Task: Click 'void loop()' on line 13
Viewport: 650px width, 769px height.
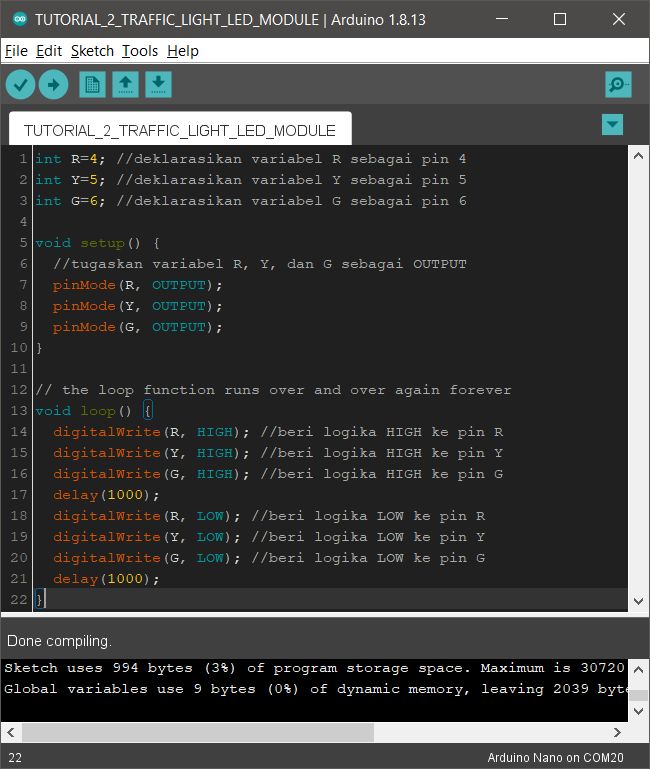Action: (83, 411)
